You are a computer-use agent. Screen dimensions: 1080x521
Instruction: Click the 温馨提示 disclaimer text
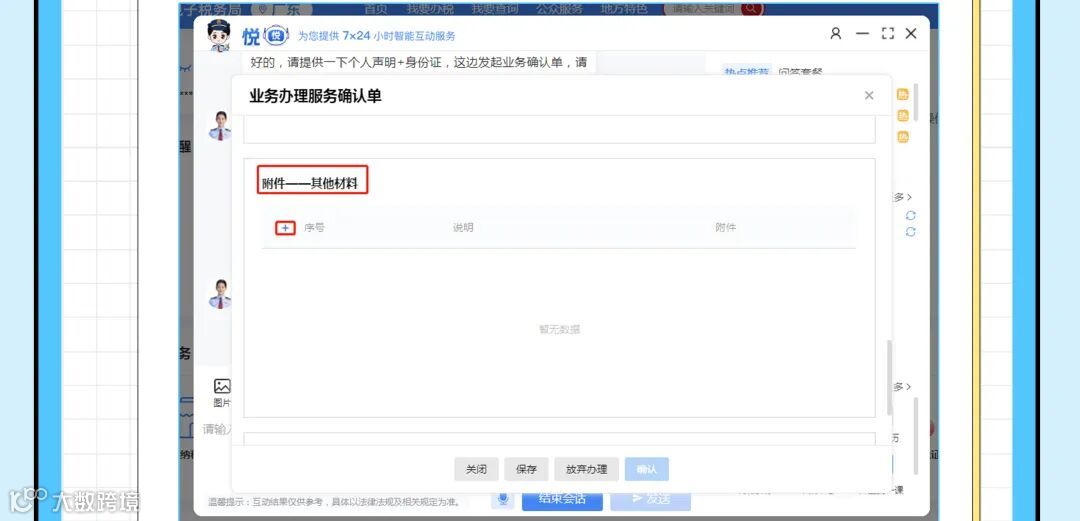(335, 502)
